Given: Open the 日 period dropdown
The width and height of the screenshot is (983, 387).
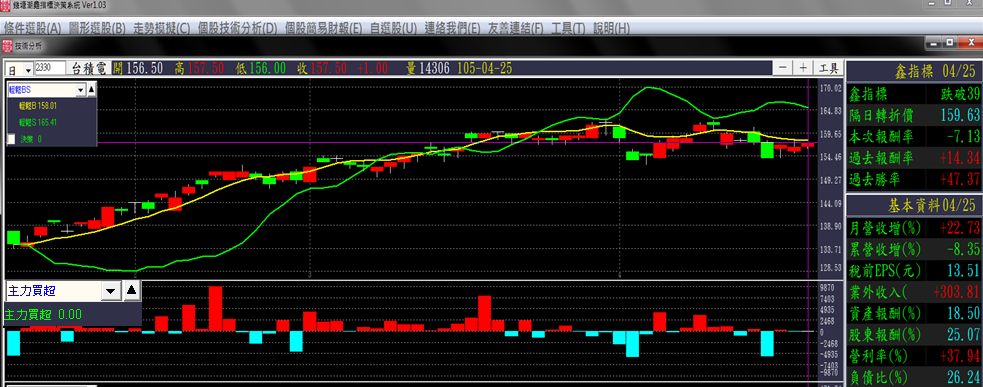Looking at the screenshot, I should 28,69.
